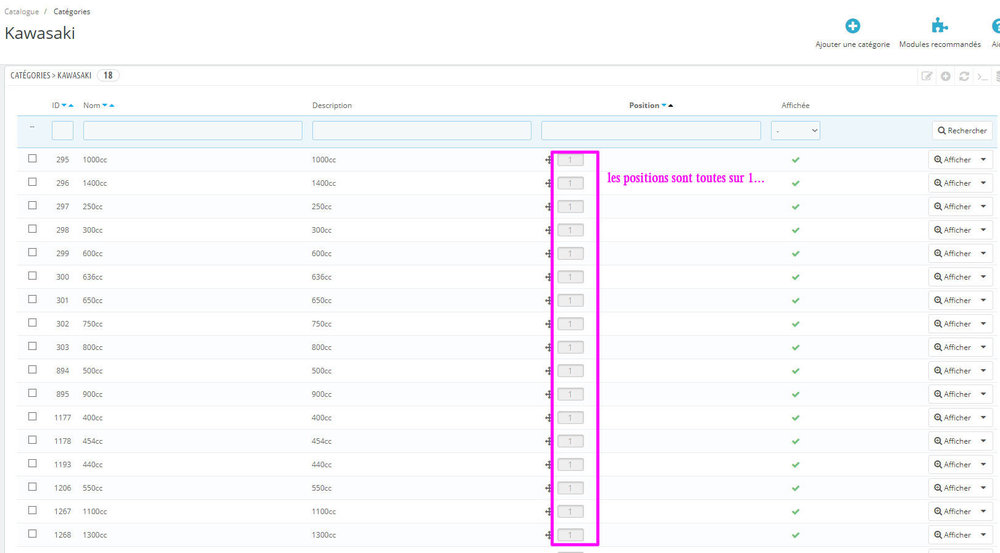Sort the Position column descending

point(664,105)
